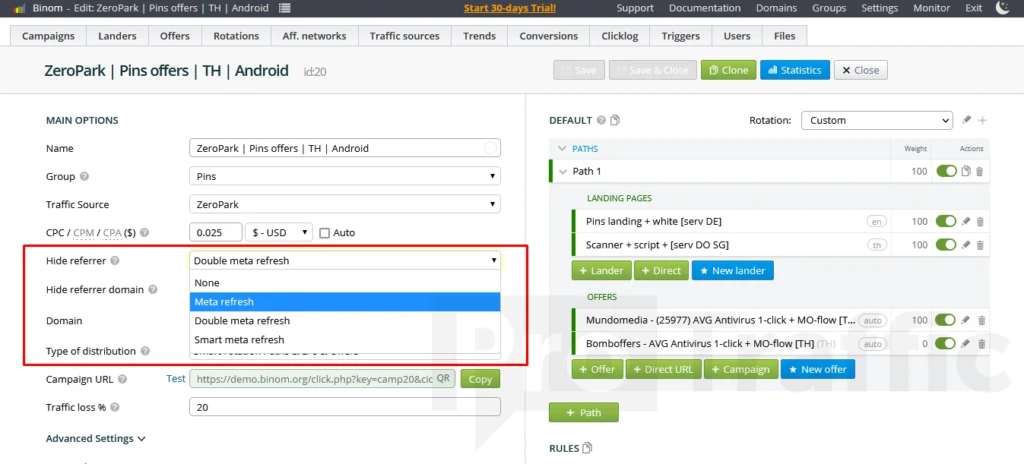Collapse Path 1 with its chevron

[x=563, y=172]
